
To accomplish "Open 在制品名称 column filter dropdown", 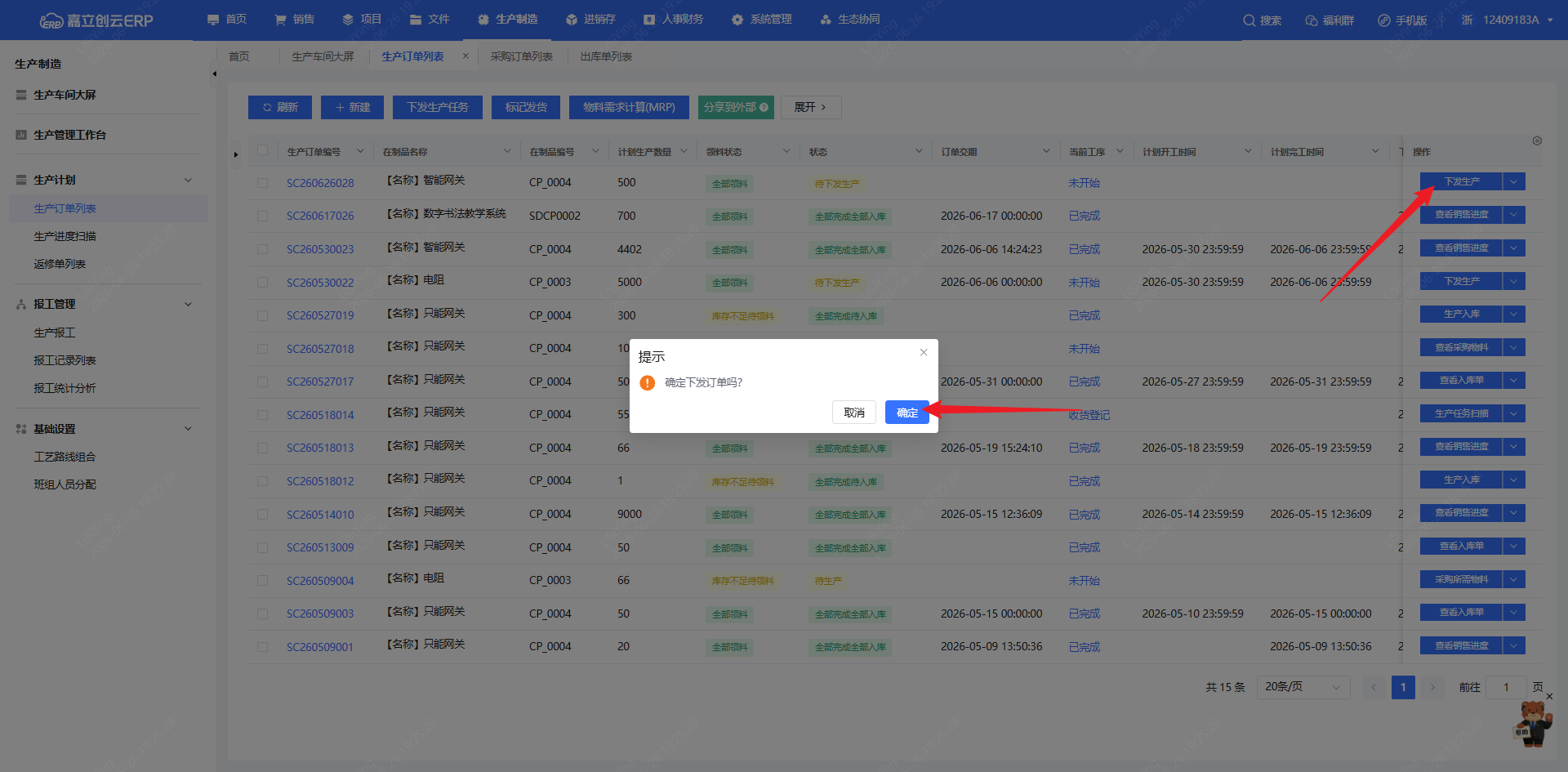I will (507, 151).
